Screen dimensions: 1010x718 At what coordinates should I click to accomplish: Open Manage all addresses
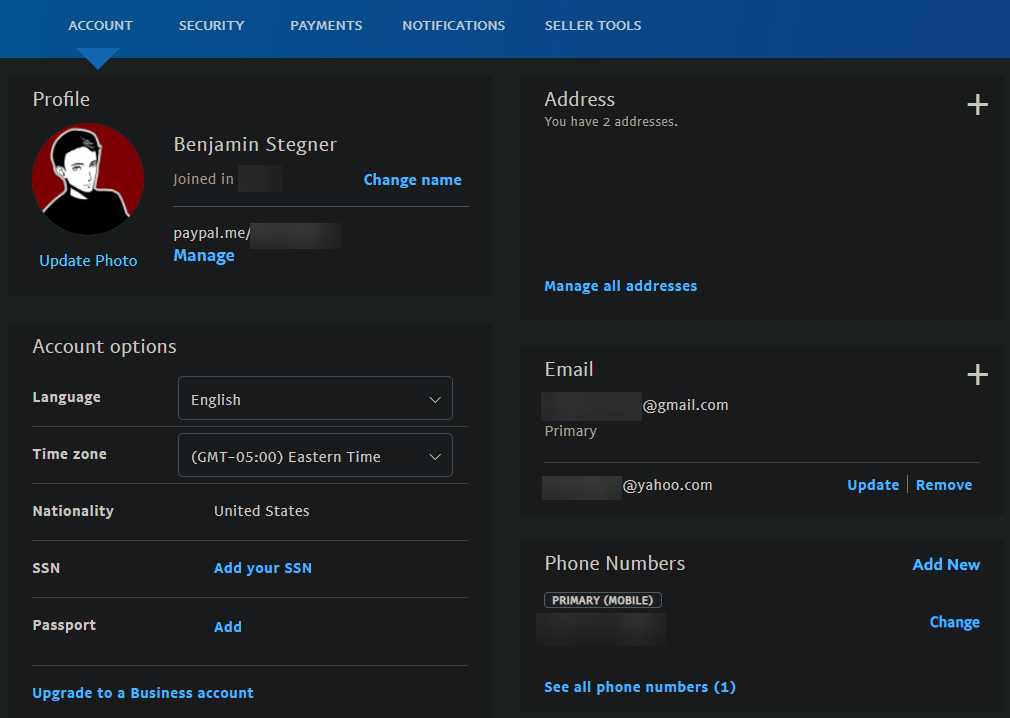pyautogui.click(x=620, y=286)
